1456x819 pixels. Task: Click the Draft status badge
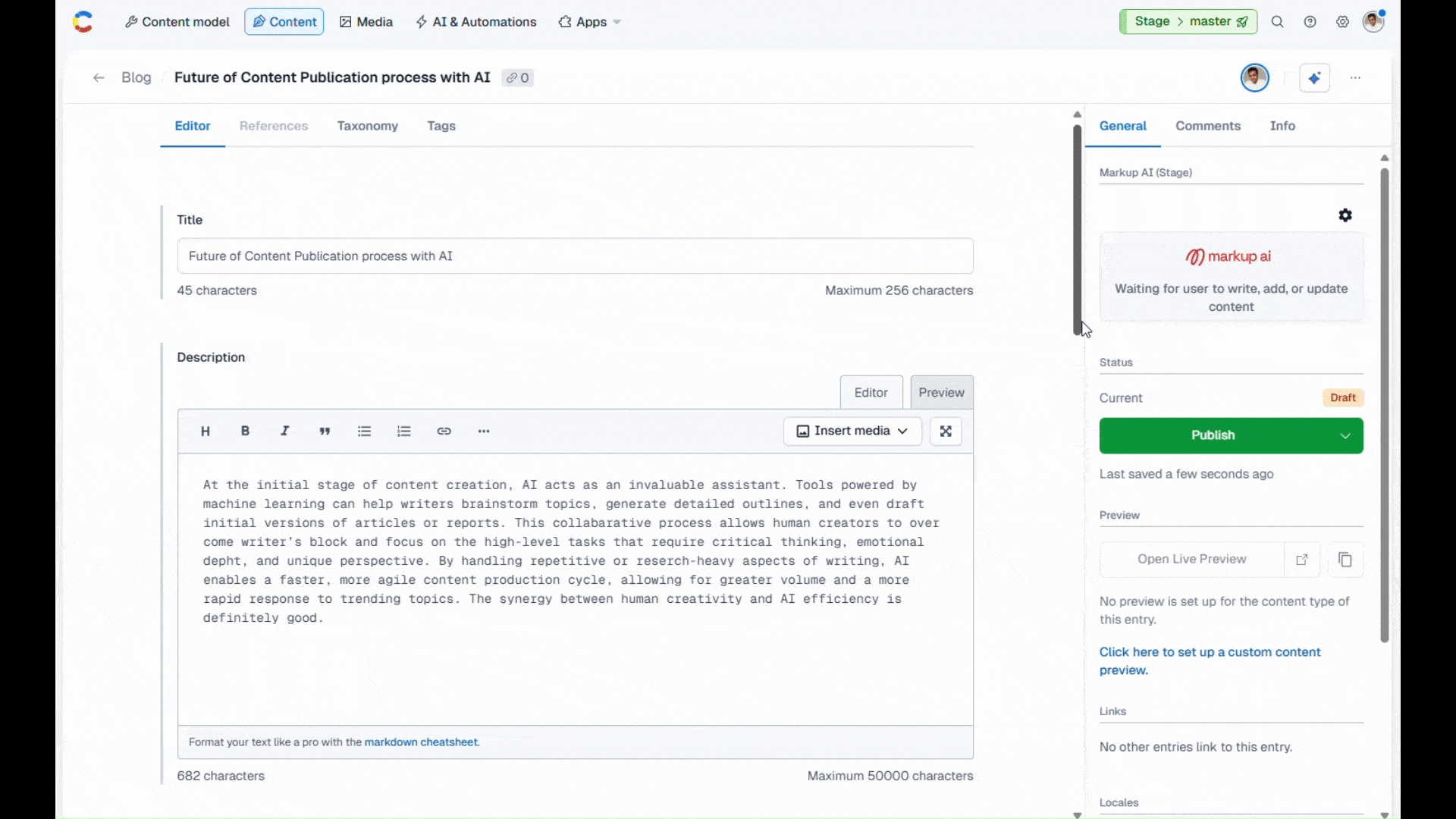(x=1343, y=398)
